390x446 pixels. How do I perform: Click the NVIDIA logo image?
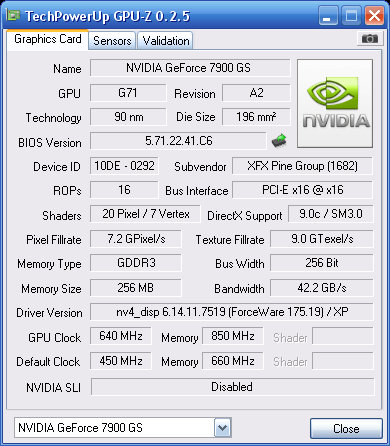335,103
